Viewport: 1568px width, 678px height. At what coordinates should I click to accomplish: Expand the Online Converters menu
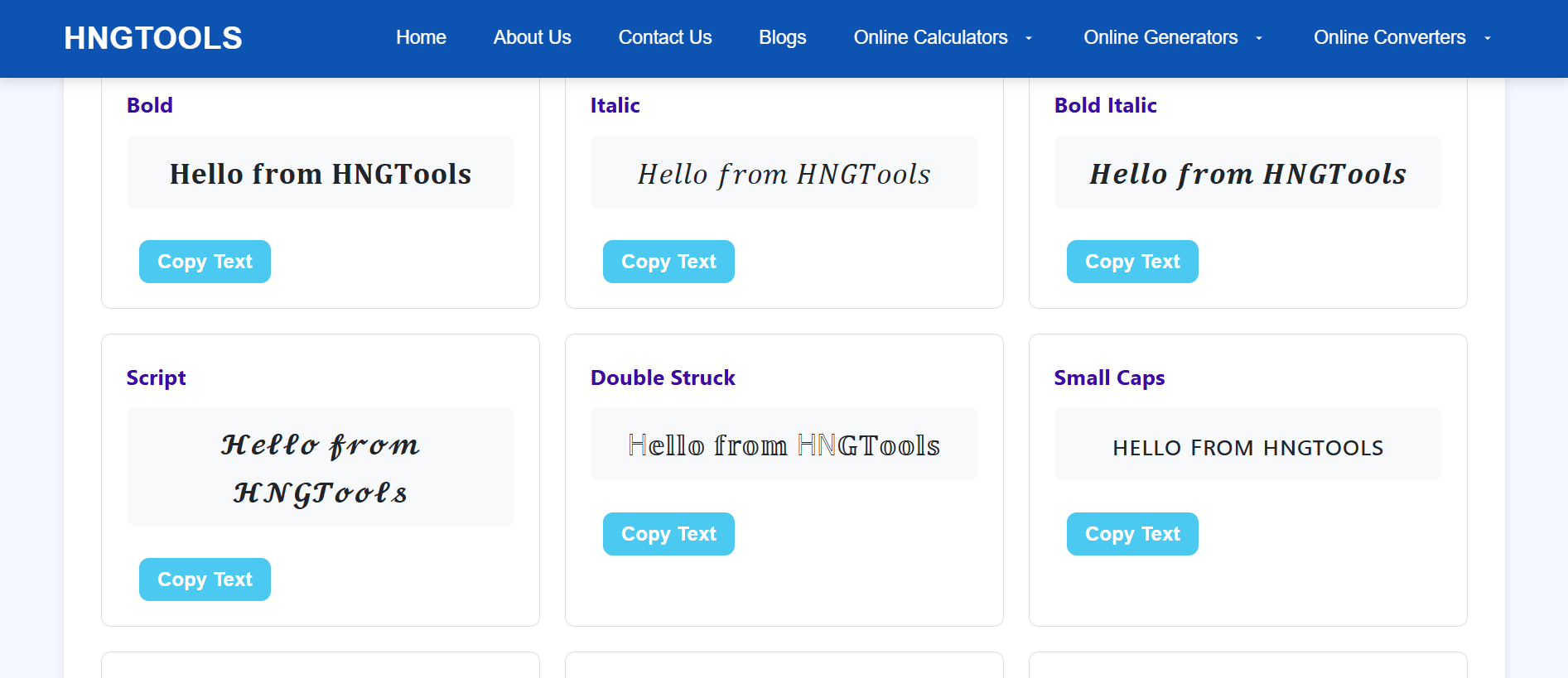point(1390,37)
